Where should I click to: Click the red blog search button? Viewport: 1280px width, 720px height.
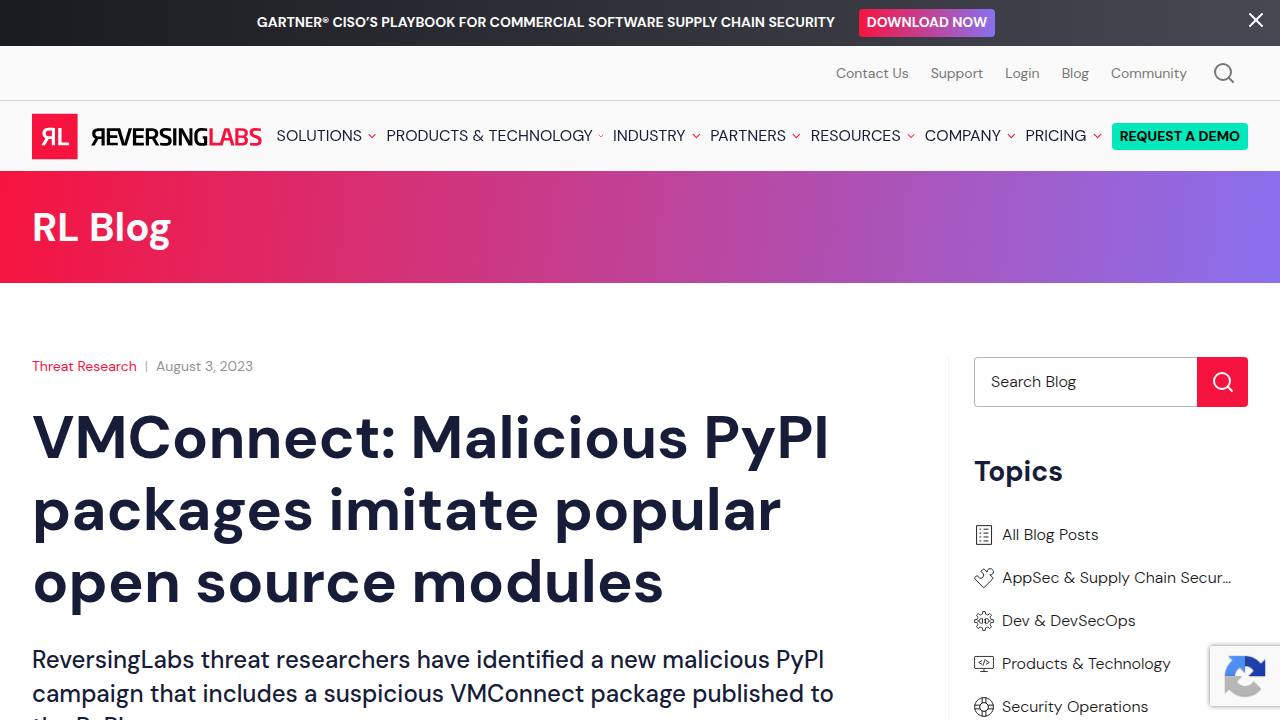[1222, 382]
